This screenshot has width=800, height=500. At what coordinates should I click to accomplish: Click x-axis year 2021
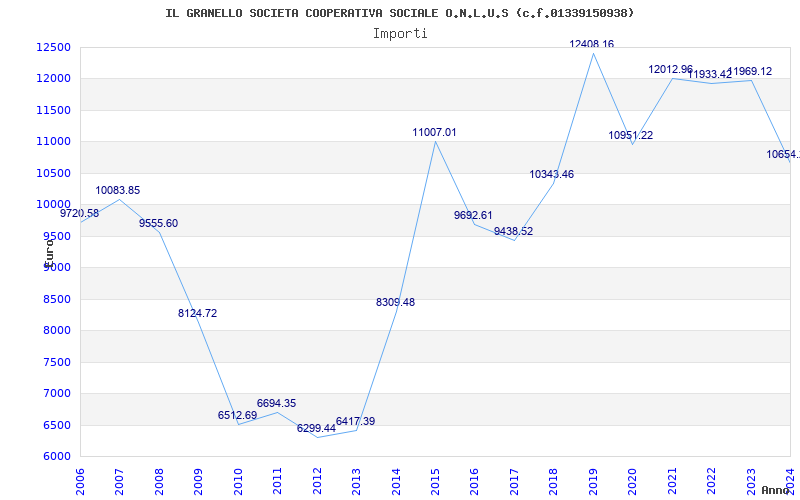(x=672, y=481)
